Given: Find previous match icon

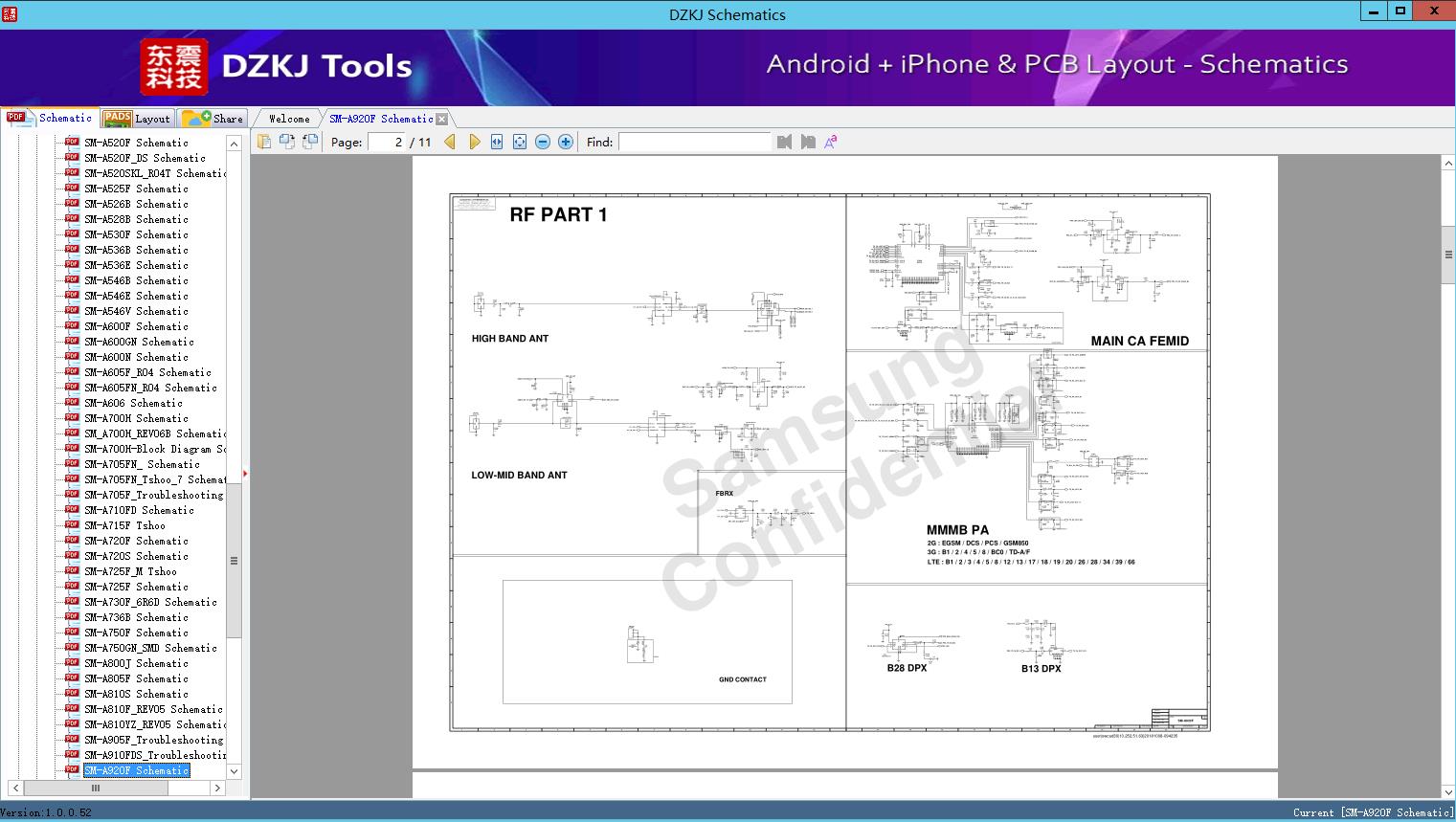Looking at the screenshot, I should click(x=785, y=142).
